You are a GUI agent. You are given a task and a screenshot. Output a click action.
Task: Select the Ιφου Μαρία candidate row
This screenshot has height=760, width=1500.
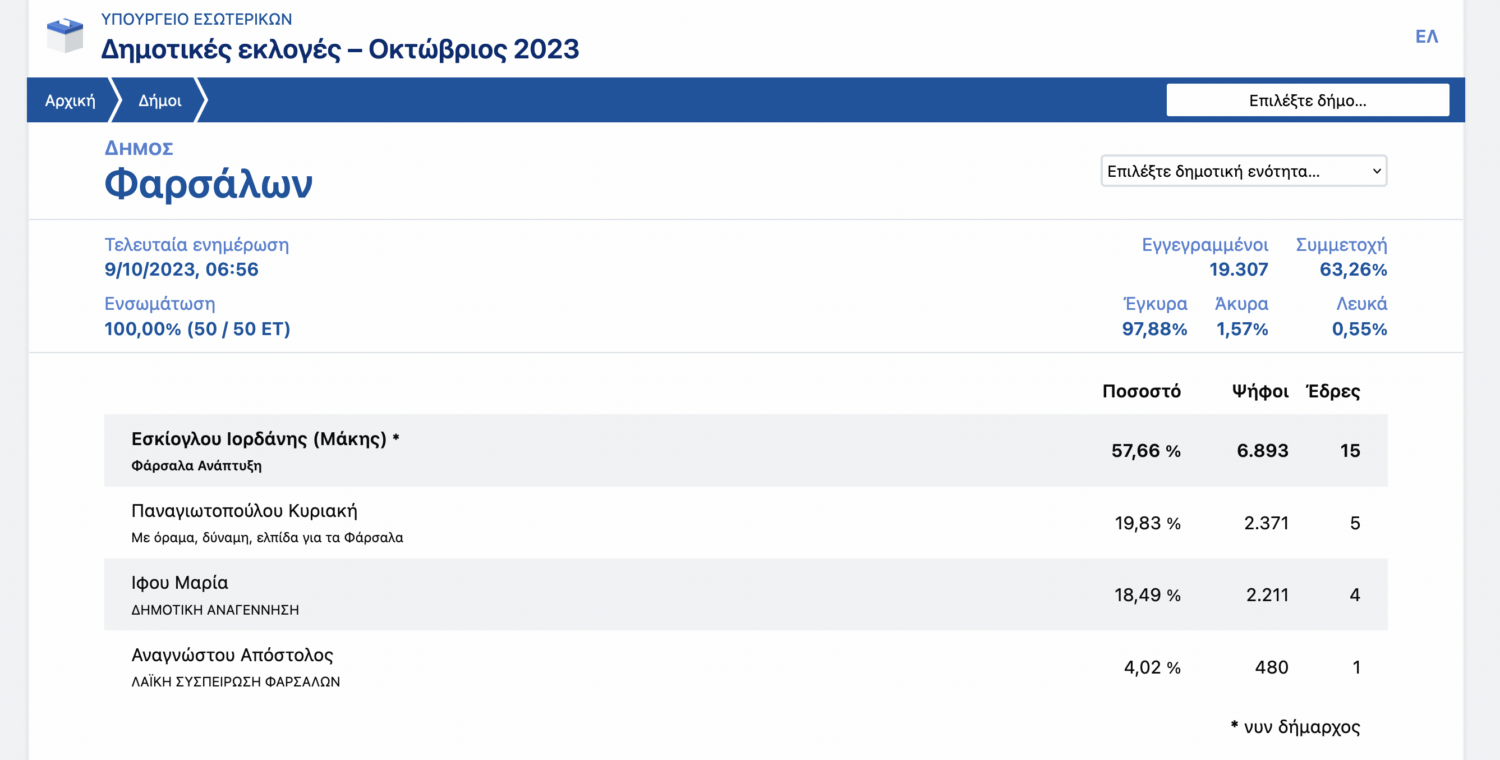pyautogui.click(x=180, y=583)
